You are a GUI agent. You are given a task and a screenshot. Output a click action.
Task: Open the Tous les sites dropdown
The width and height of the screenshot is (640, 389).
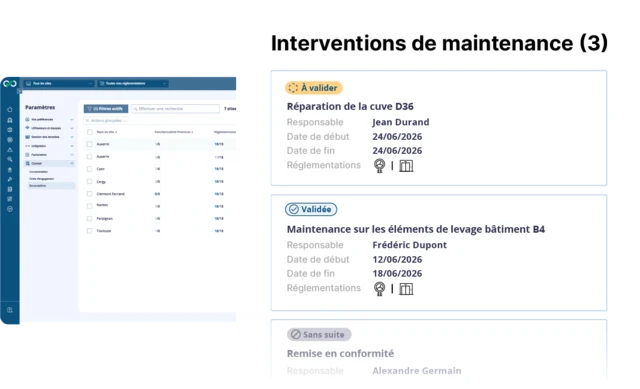pos(59,83)
